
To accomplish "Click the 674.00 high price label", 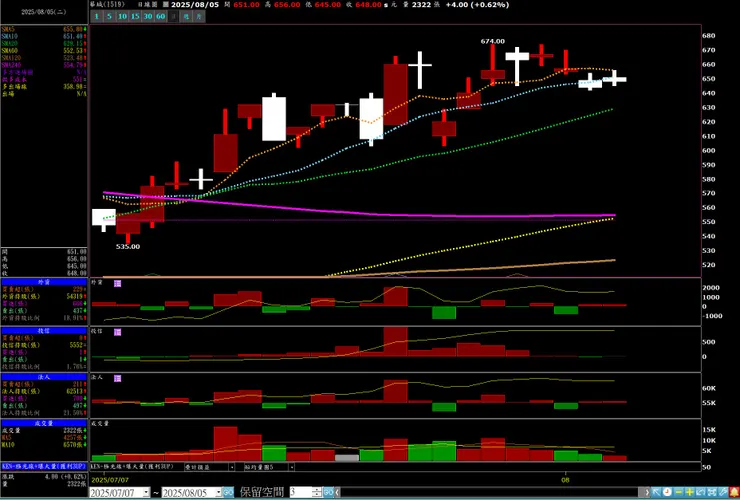I will tap(493, 42).
